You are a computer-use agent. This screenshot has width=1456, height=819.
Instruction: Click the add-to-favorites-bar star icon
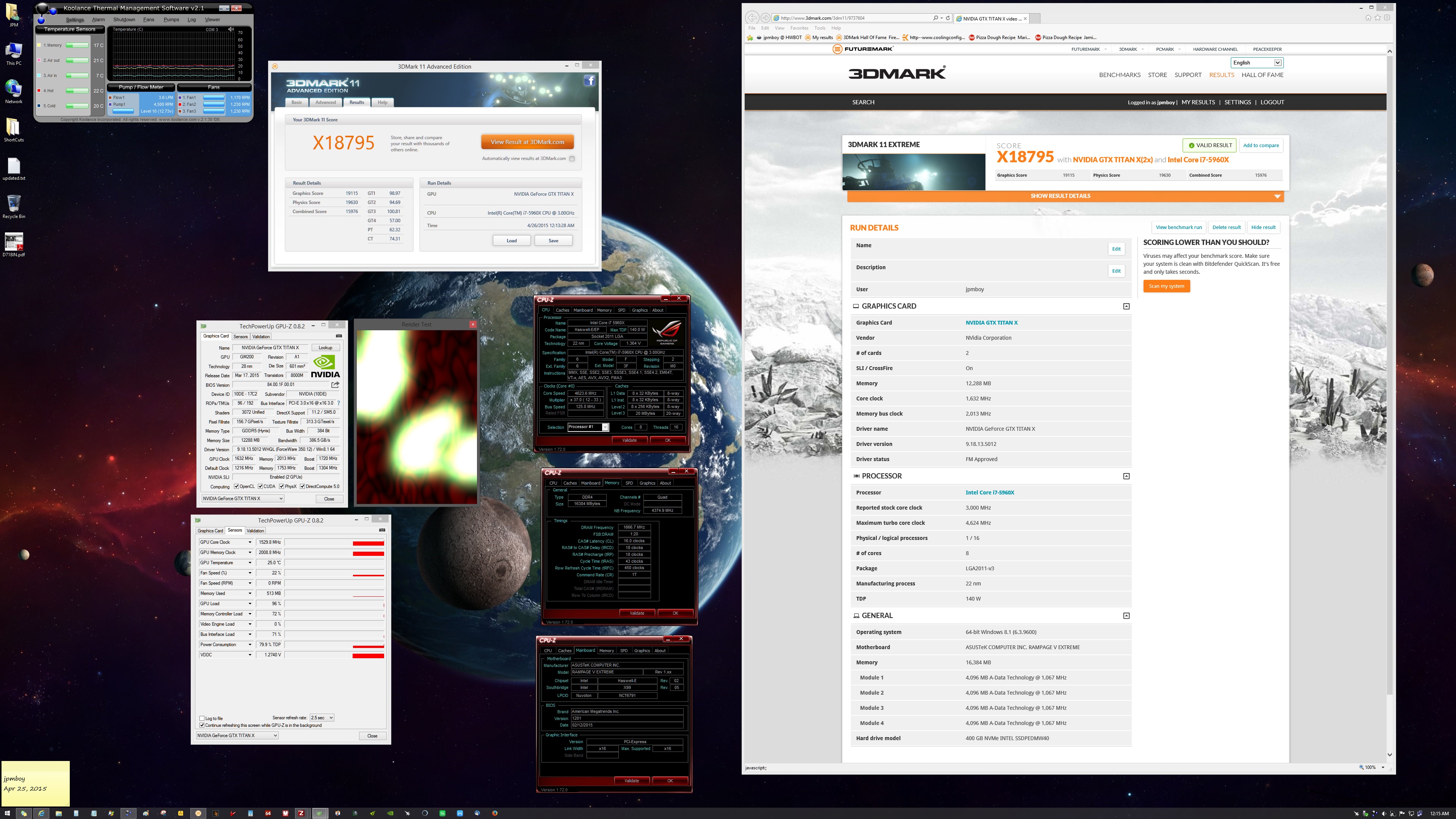click(x=750, y=37)
